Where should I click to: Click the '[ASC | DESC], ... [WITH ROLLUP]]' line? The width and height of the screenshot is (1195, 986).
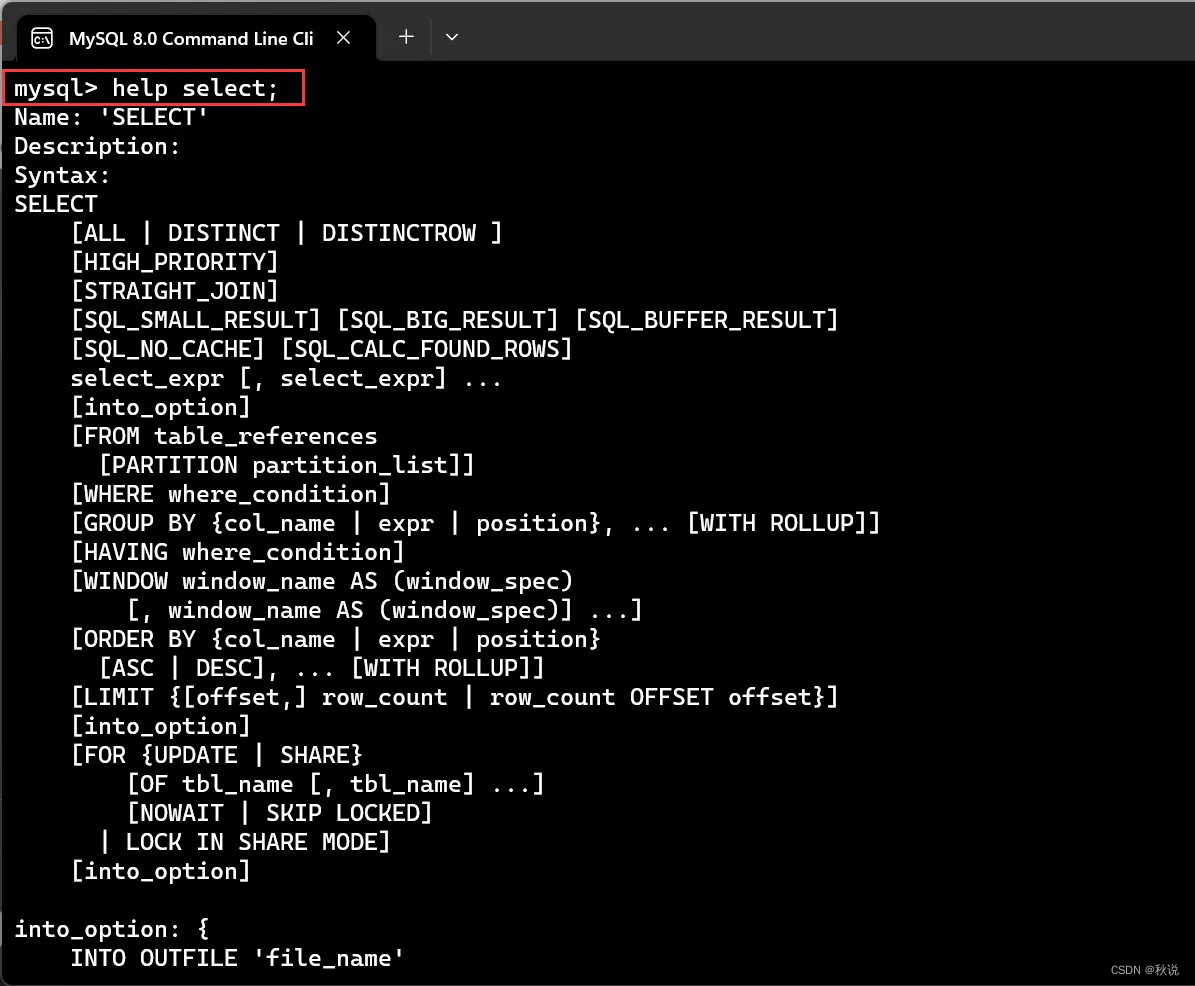pos(322,667)
